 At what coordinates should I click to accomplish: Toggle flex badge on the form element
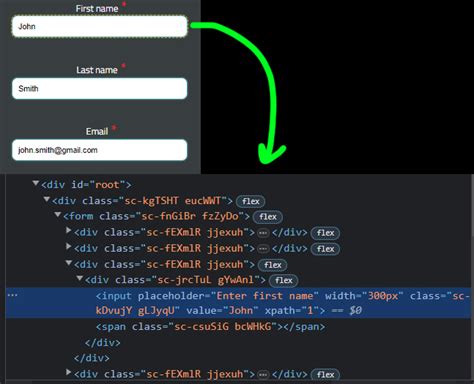point(268,217)
